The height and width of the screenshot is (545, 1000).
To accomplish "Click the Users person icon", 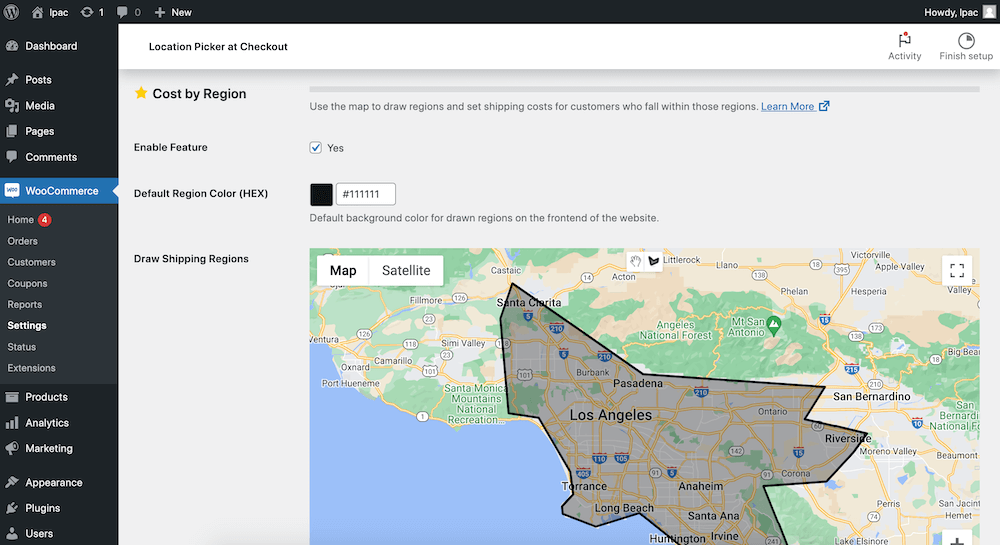I will tap(11, 534).
